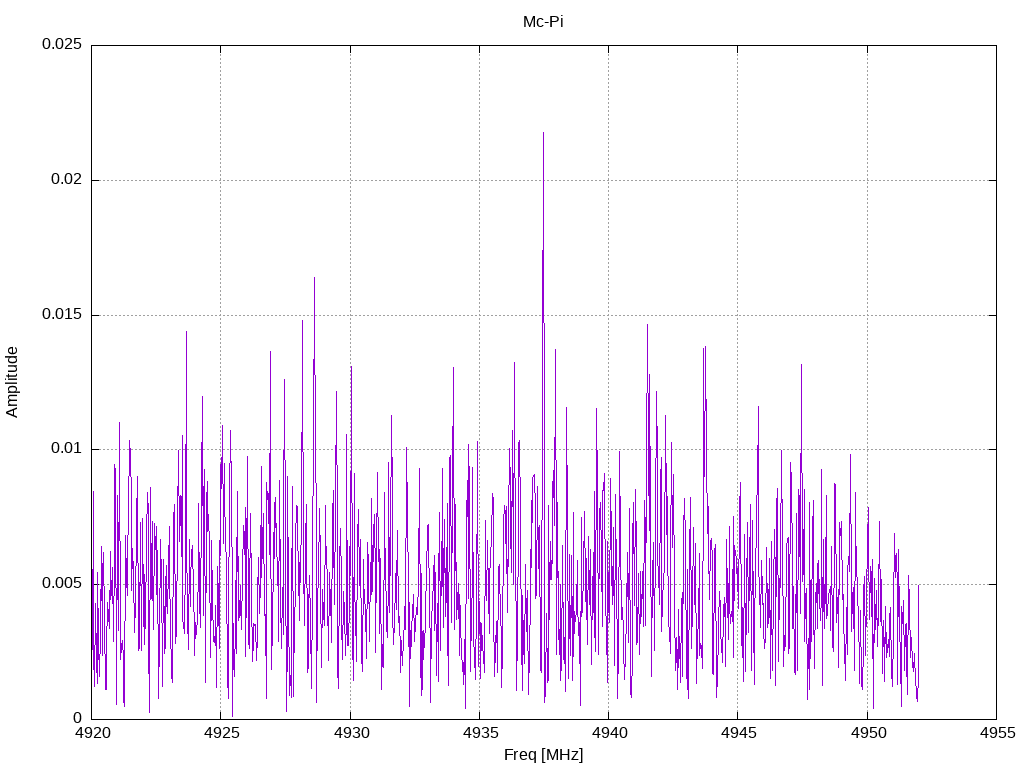Click the second-tallest peak tip near 4928.6 MHz
The height and width of the screenshot is (768, 1024).
pos(314,278)
